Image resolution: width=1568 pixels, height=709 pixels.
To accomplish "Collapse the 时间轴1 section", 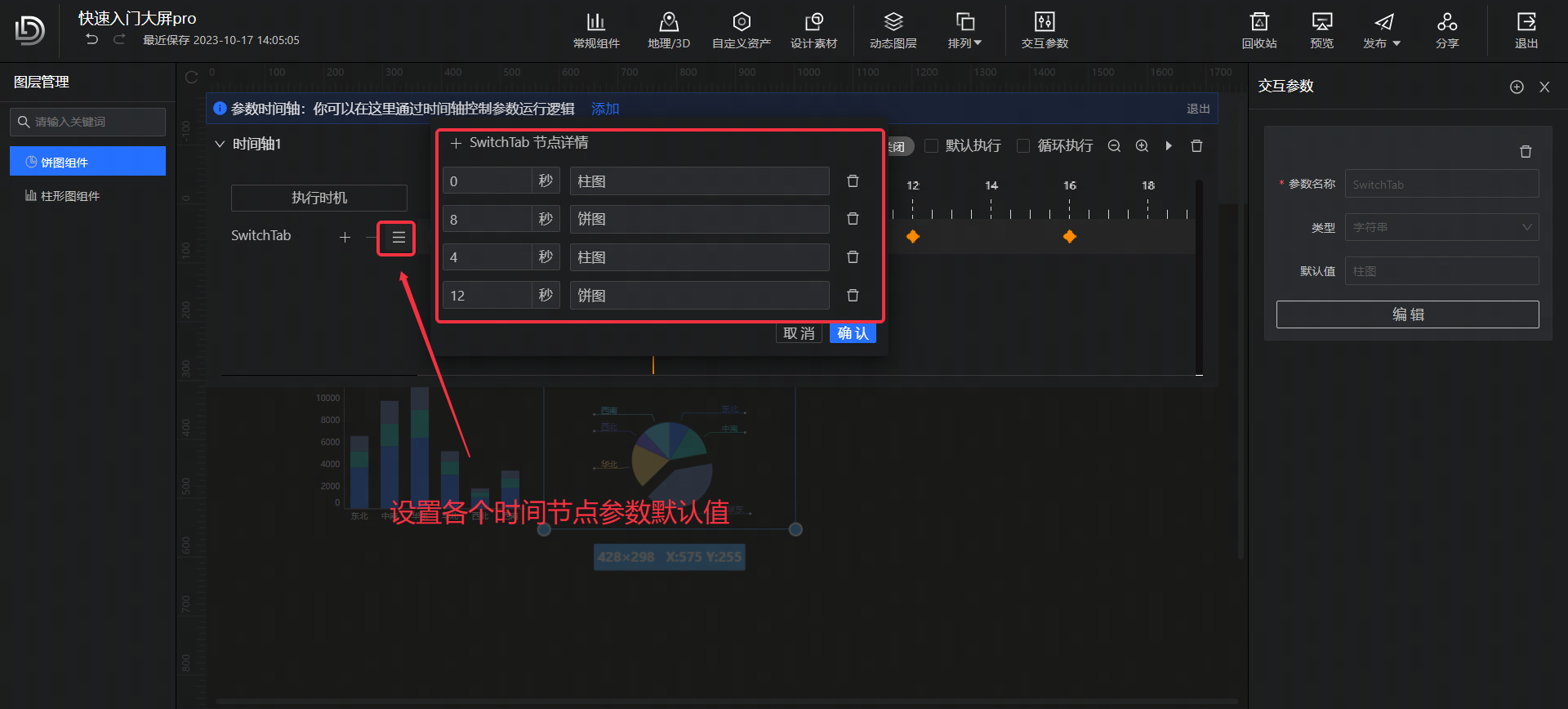I will tap(219, 145).
